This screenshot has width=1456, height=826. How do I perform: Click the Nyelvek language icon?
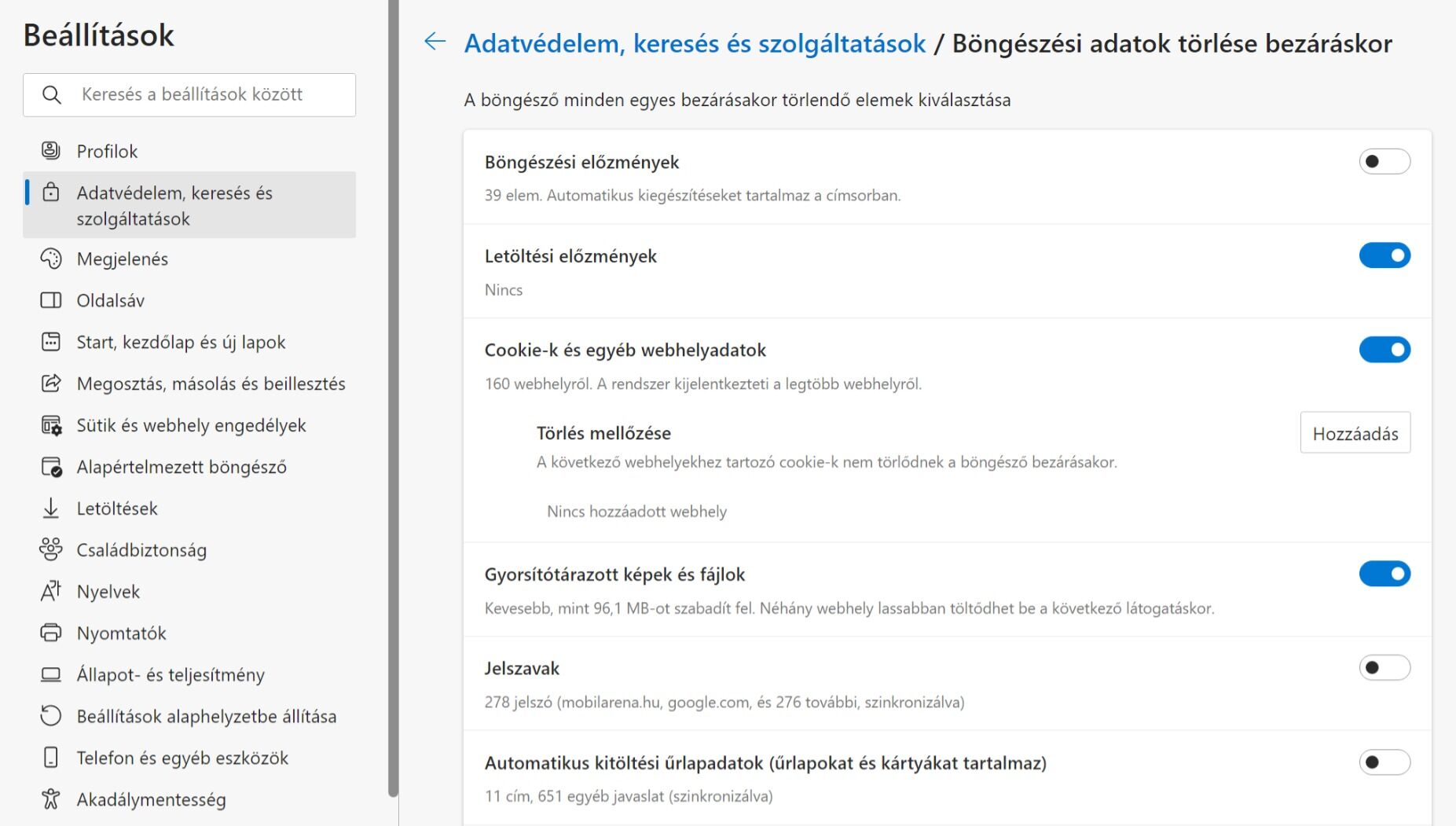(x=51, y=591)
